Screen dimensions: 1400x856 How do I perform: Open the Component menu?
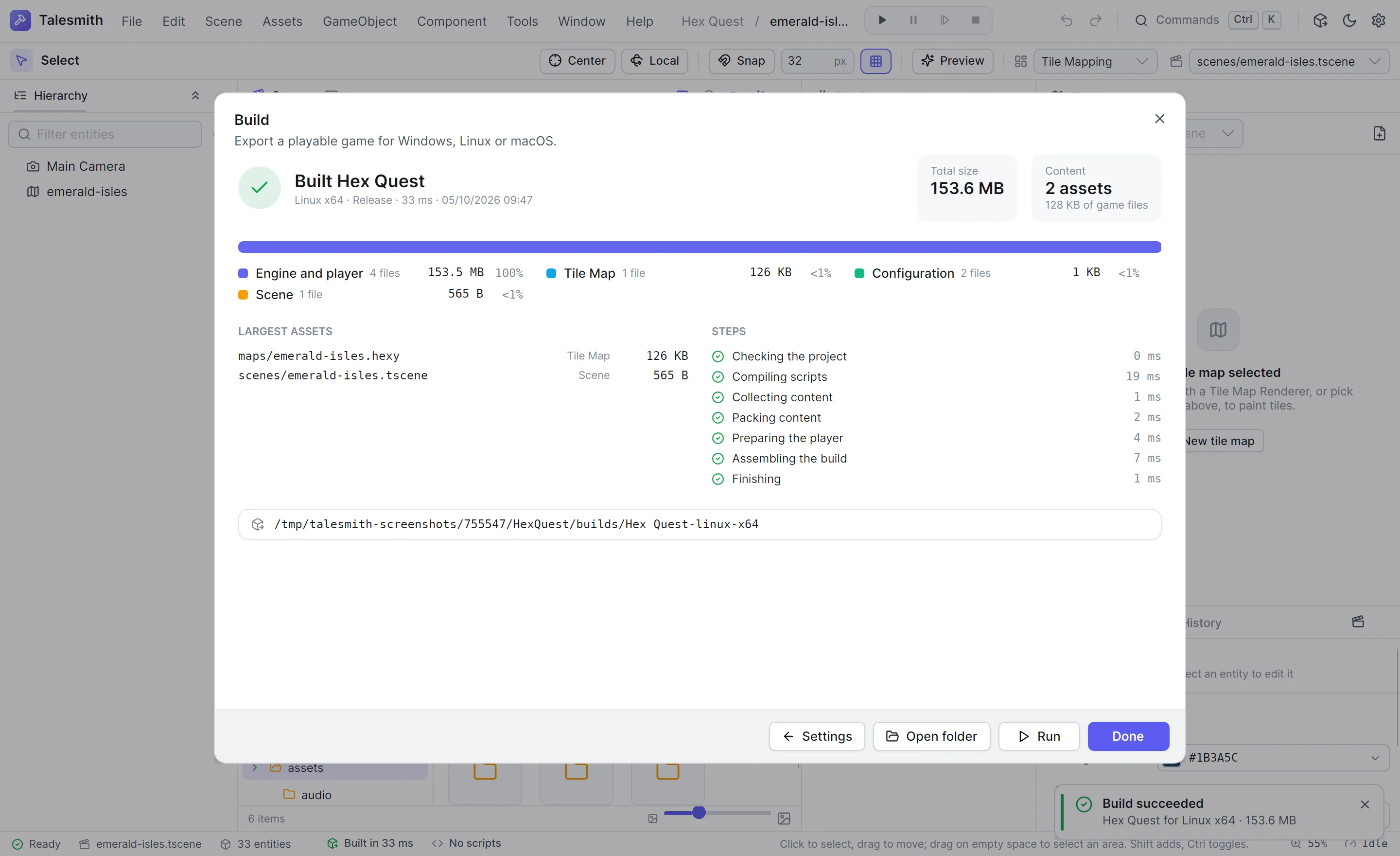452,21
